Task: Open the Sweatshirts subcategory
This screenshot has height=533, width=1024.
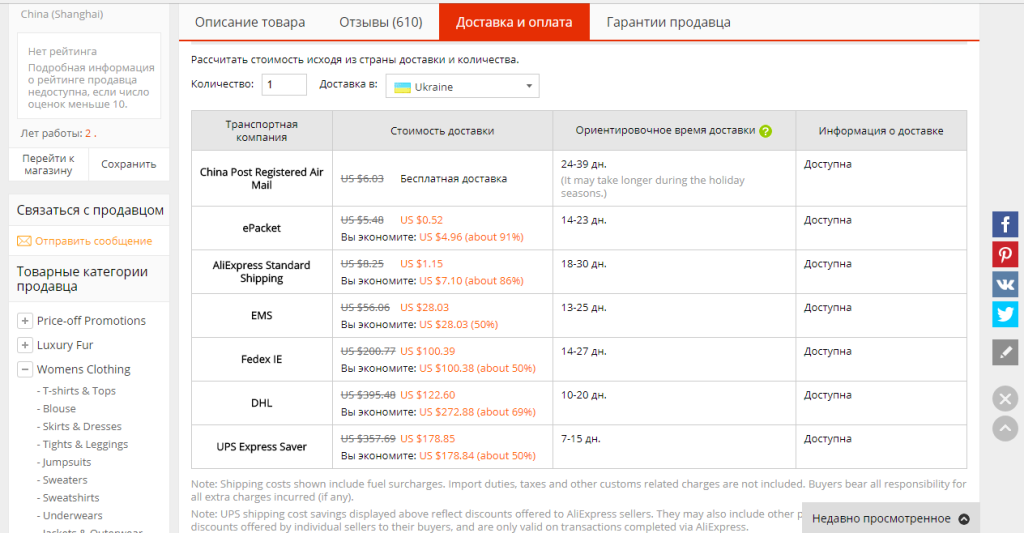Action: click(71, 497)
